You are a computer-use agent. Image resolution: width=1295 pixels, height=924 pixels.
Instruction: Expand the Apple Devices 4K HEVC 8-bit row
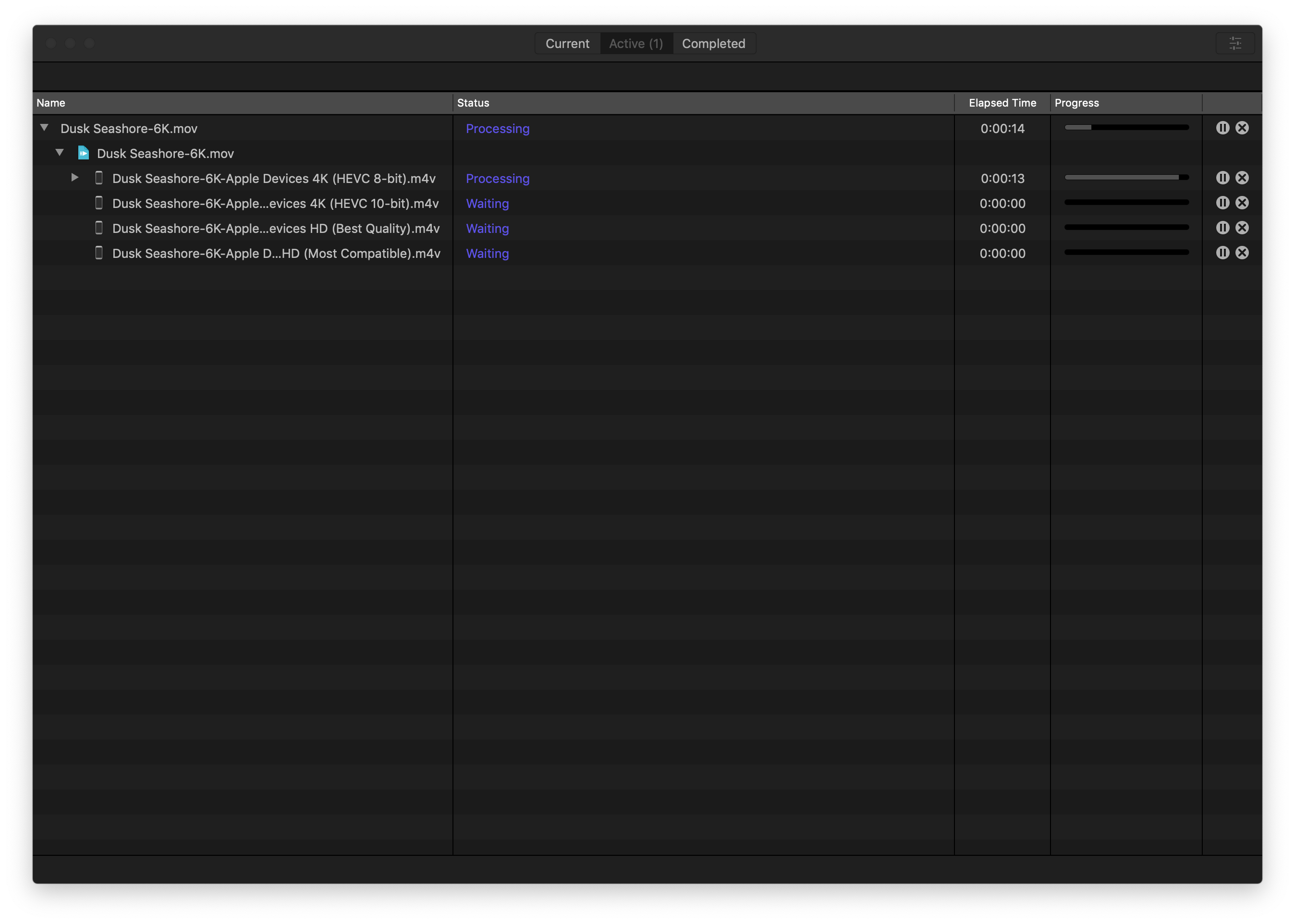(x=74, y=178)
